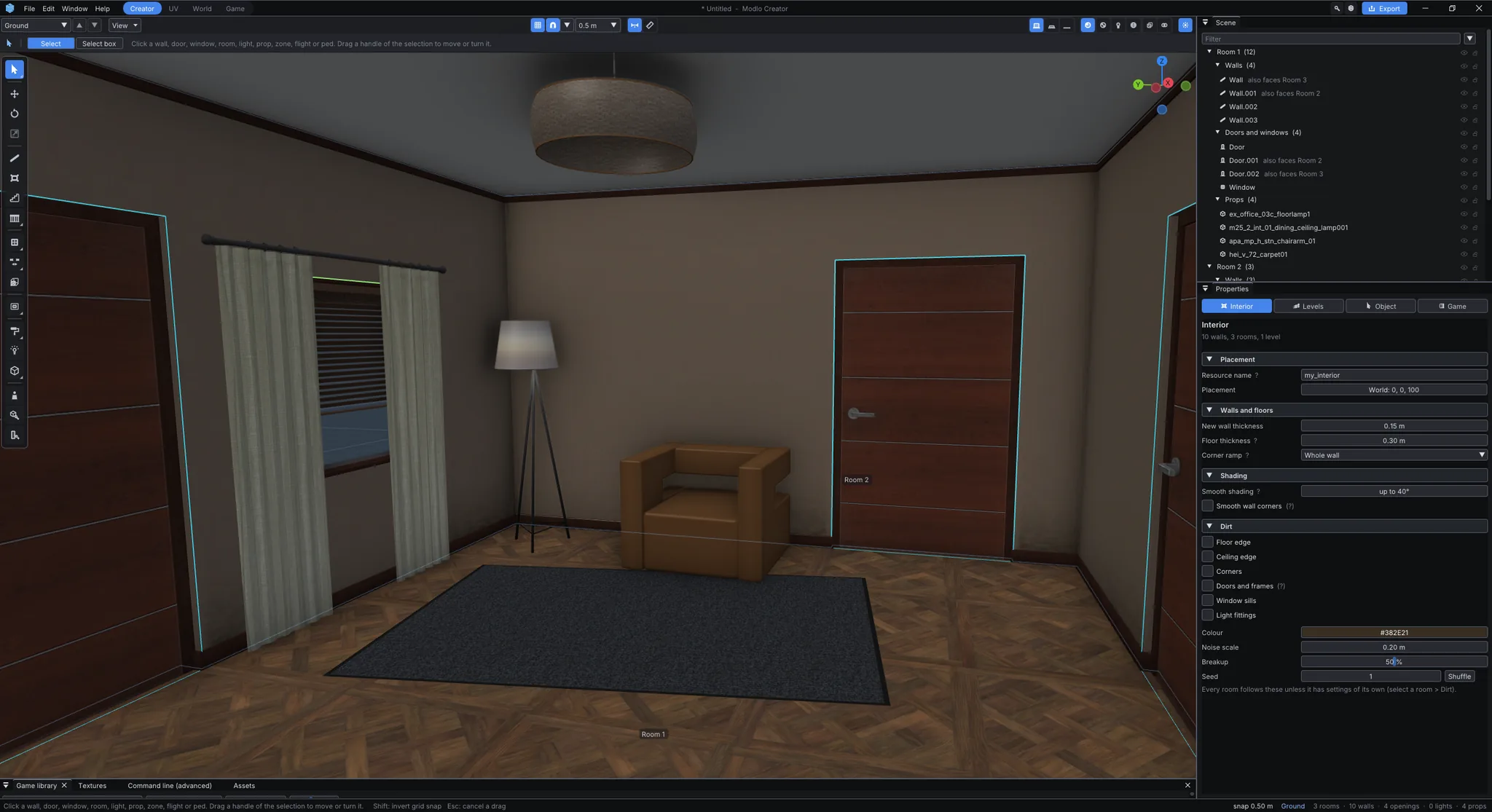The width and height of the screenshot is (1492, 812).
Task: Open the View dropdown menu
Action: pos(125,25)
